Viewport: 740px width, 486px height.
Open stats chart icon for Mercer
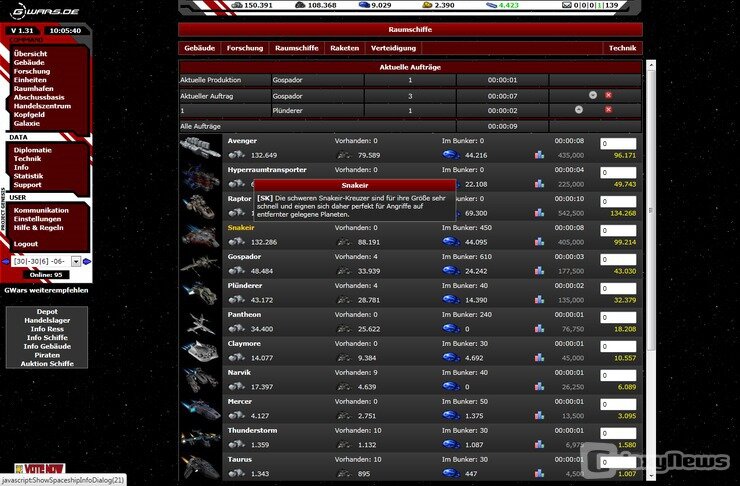click(x=539, y=416)
